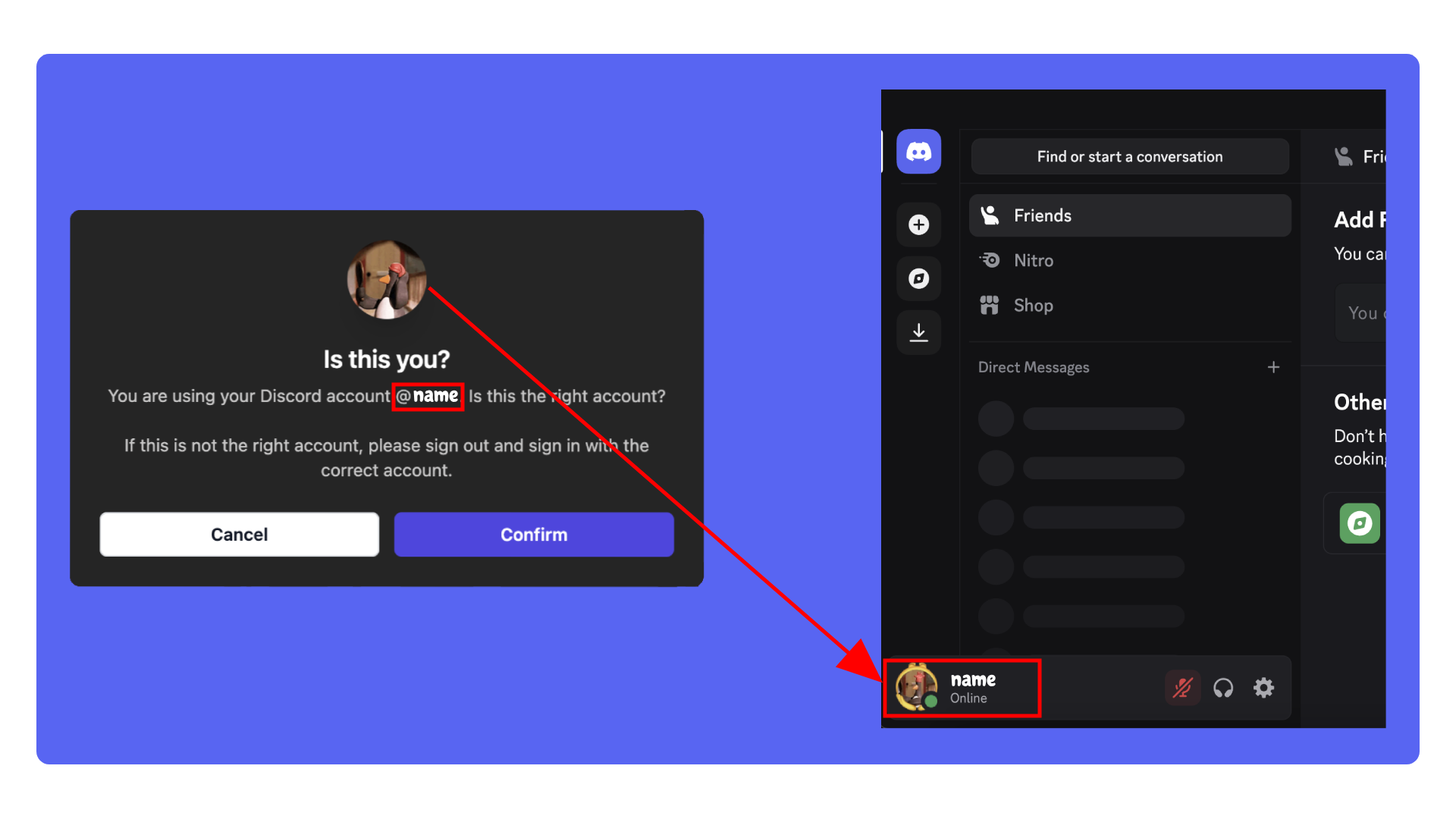This screenshot has height=819, width=1456.
Task: Unmute the microphone icon
Action: (1182, 688)
